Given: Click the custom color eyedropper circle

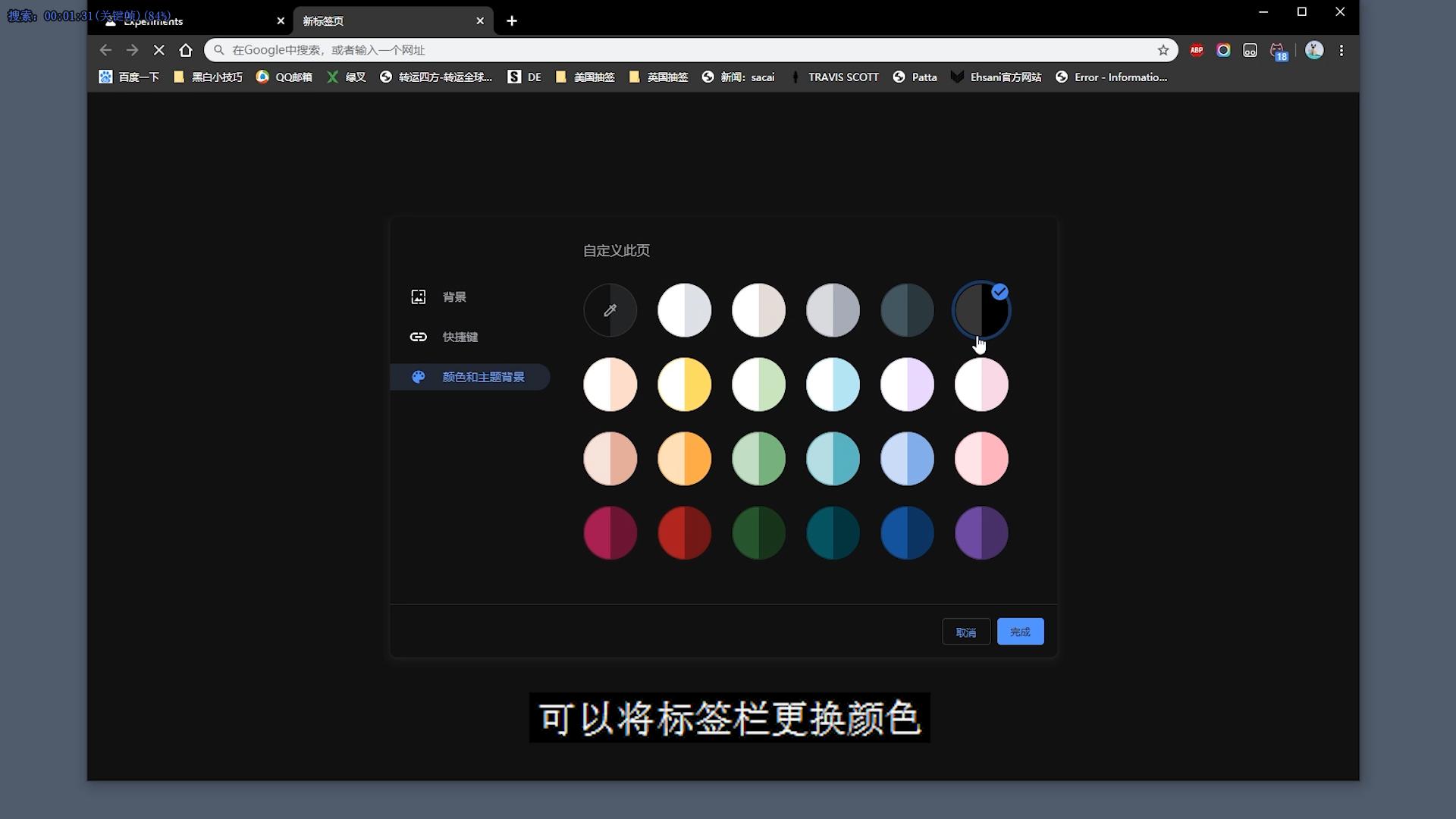Looking at the screenshot, I should 610,310.
